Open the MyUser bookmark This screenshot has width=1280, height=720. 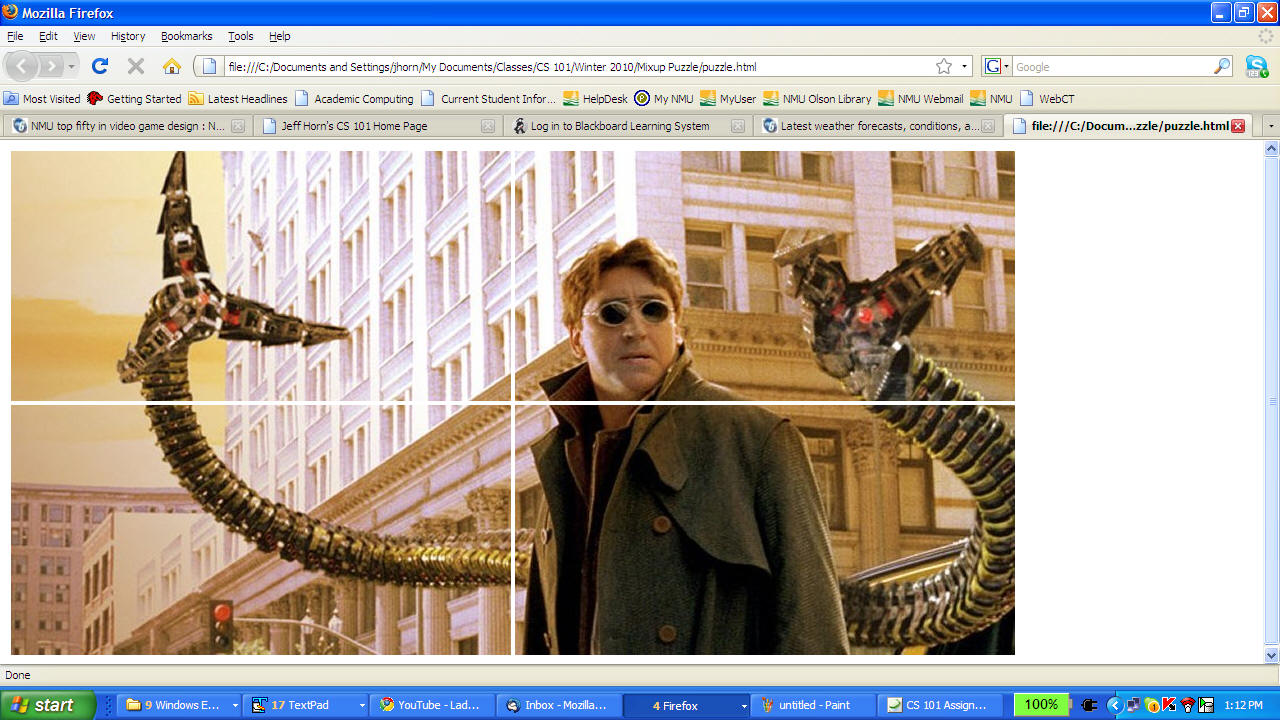click(728, 99)
